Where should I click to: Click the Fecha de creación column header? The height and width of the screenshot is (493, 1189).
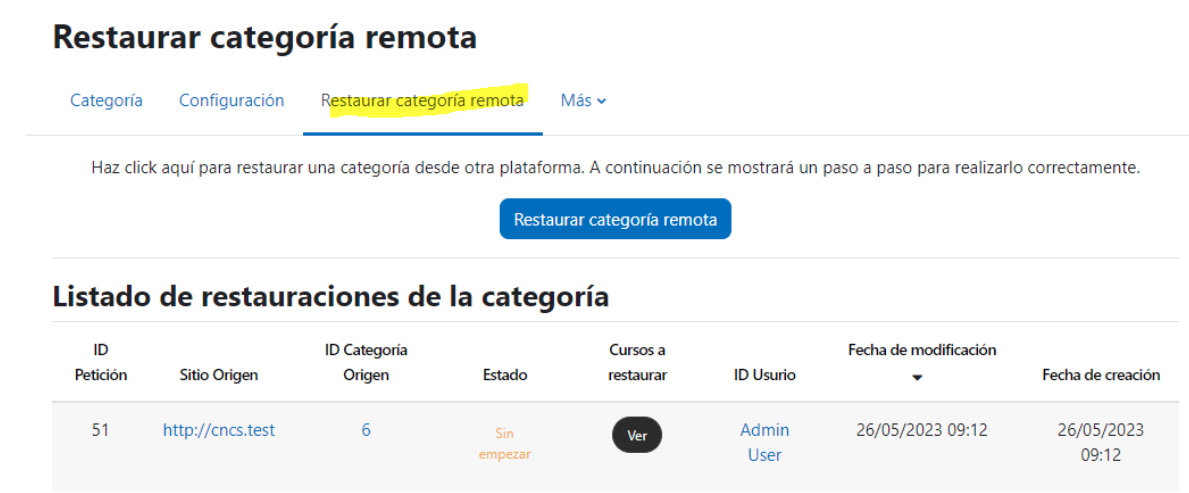click(1101, 375)
